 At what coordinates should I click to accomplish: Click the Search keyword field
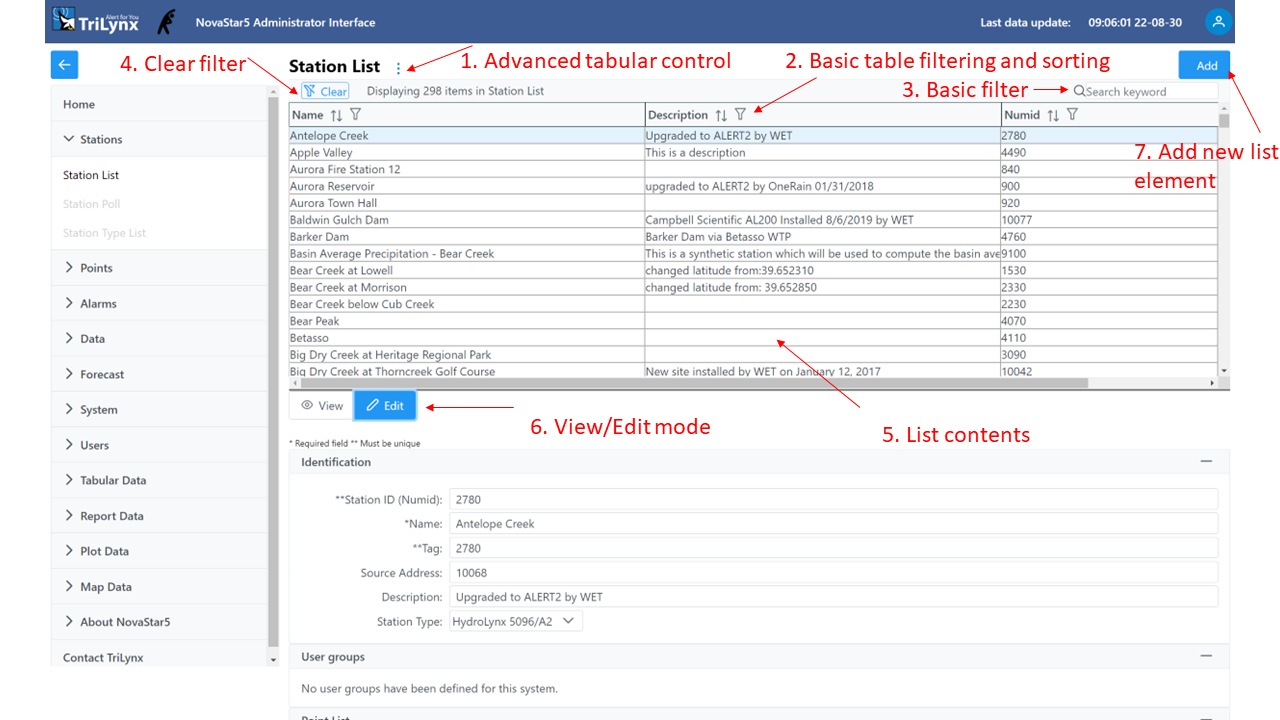click(1148, 92)
